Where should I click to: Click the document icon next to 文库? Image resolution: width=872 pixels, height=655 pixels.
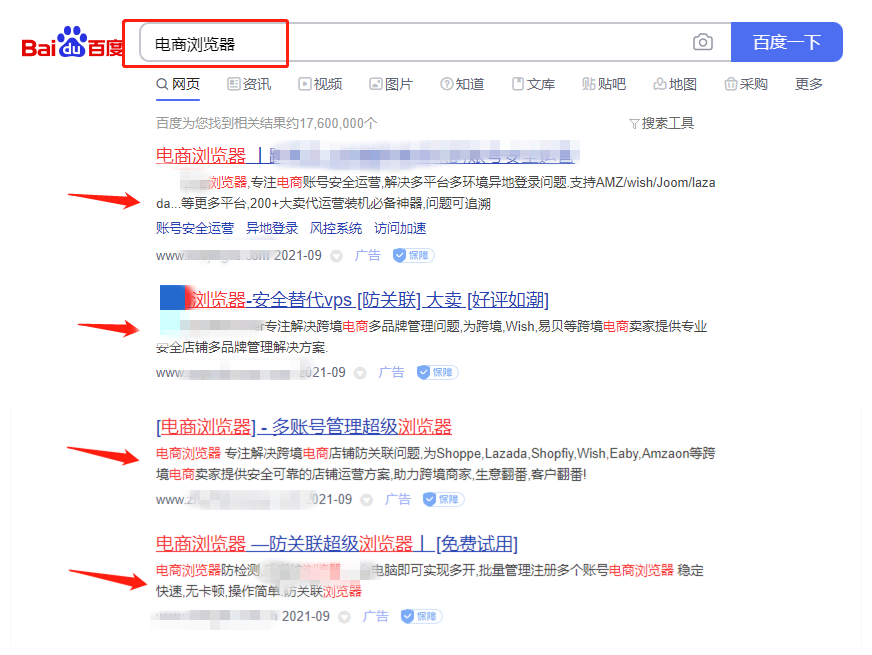[x=516, y=84]
